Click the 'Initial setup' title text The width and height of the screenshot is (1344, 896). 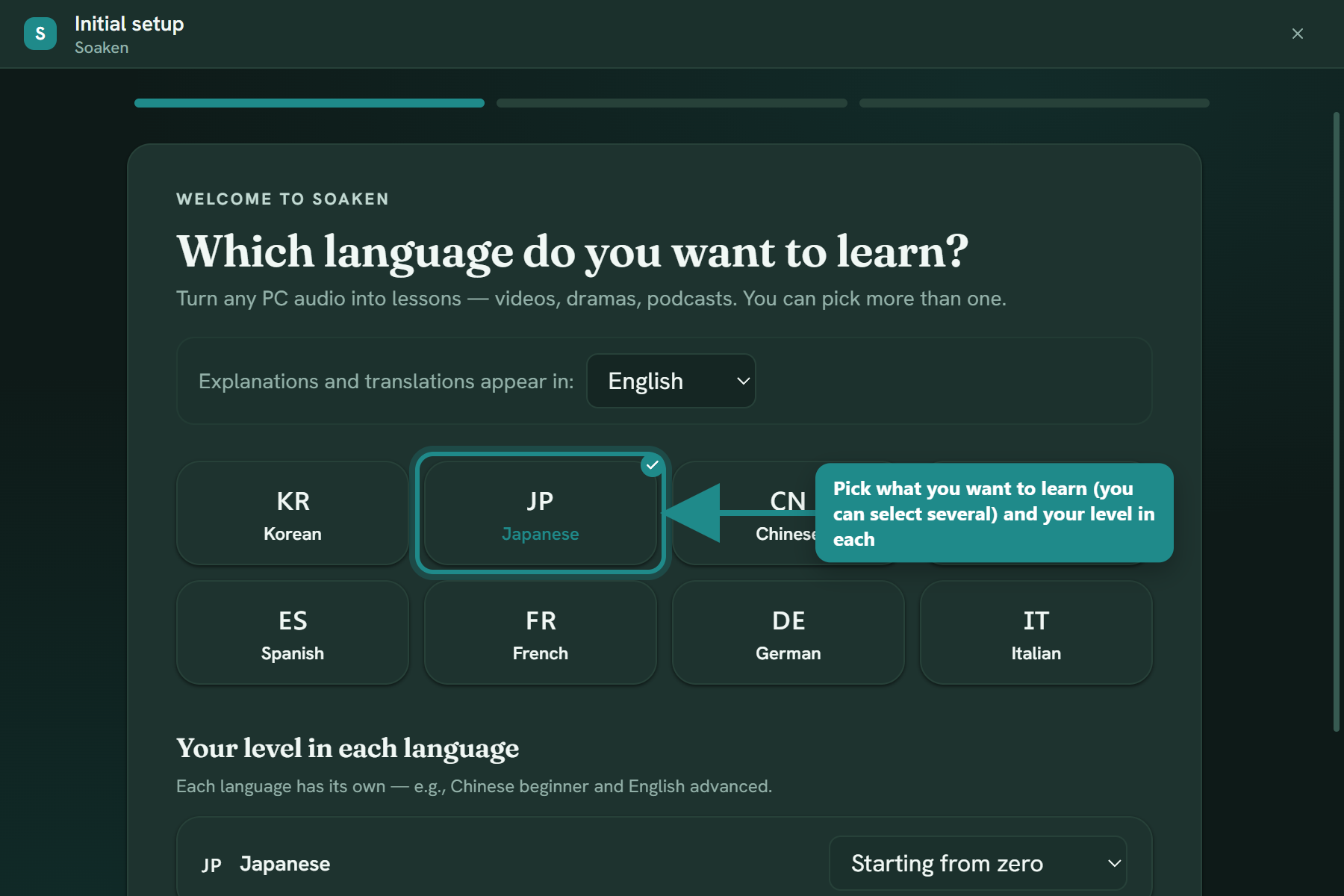tap(129, 24)
